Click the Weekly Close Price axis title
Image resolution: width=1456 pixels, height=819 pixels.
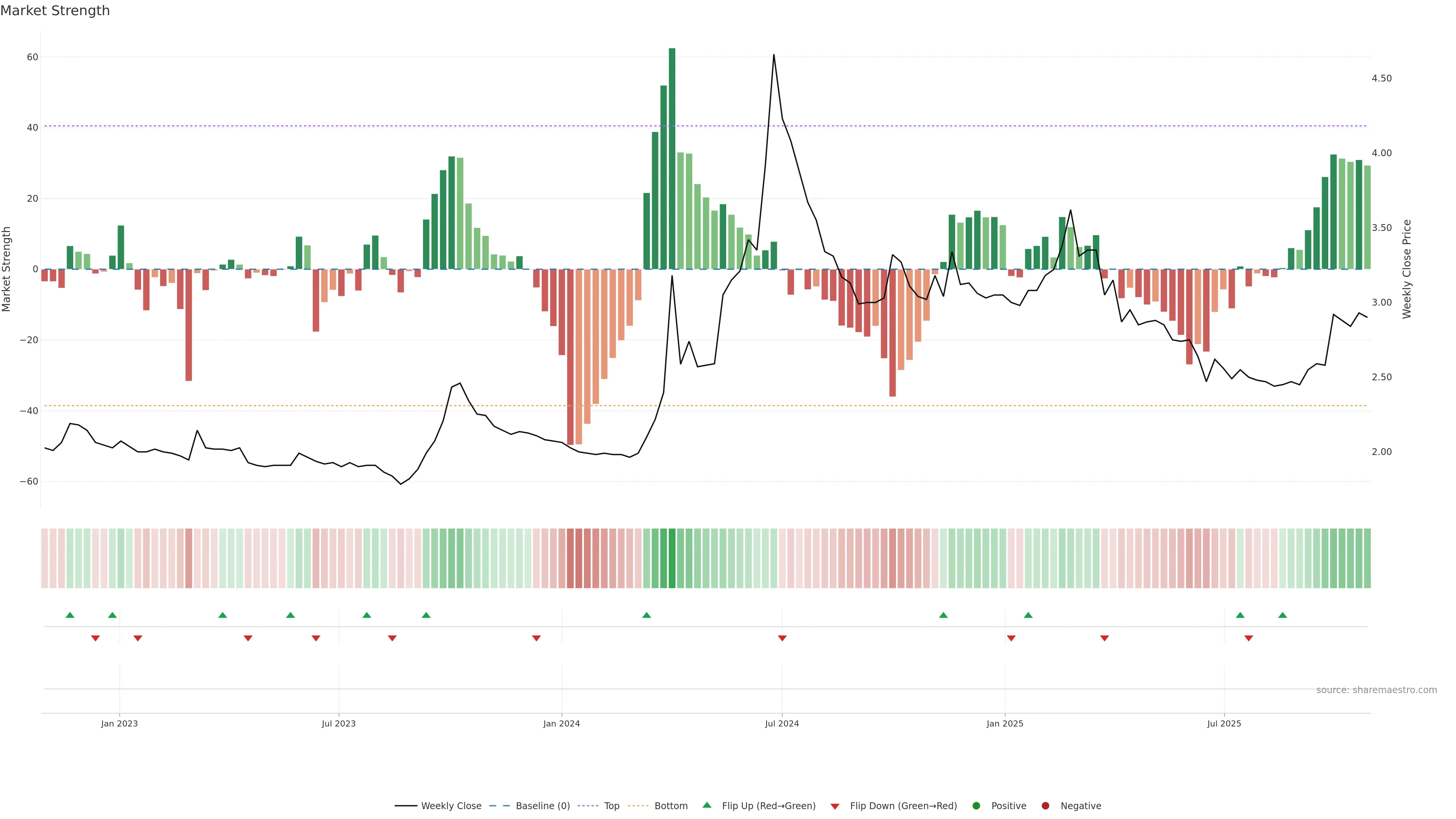coord(1407,269)
